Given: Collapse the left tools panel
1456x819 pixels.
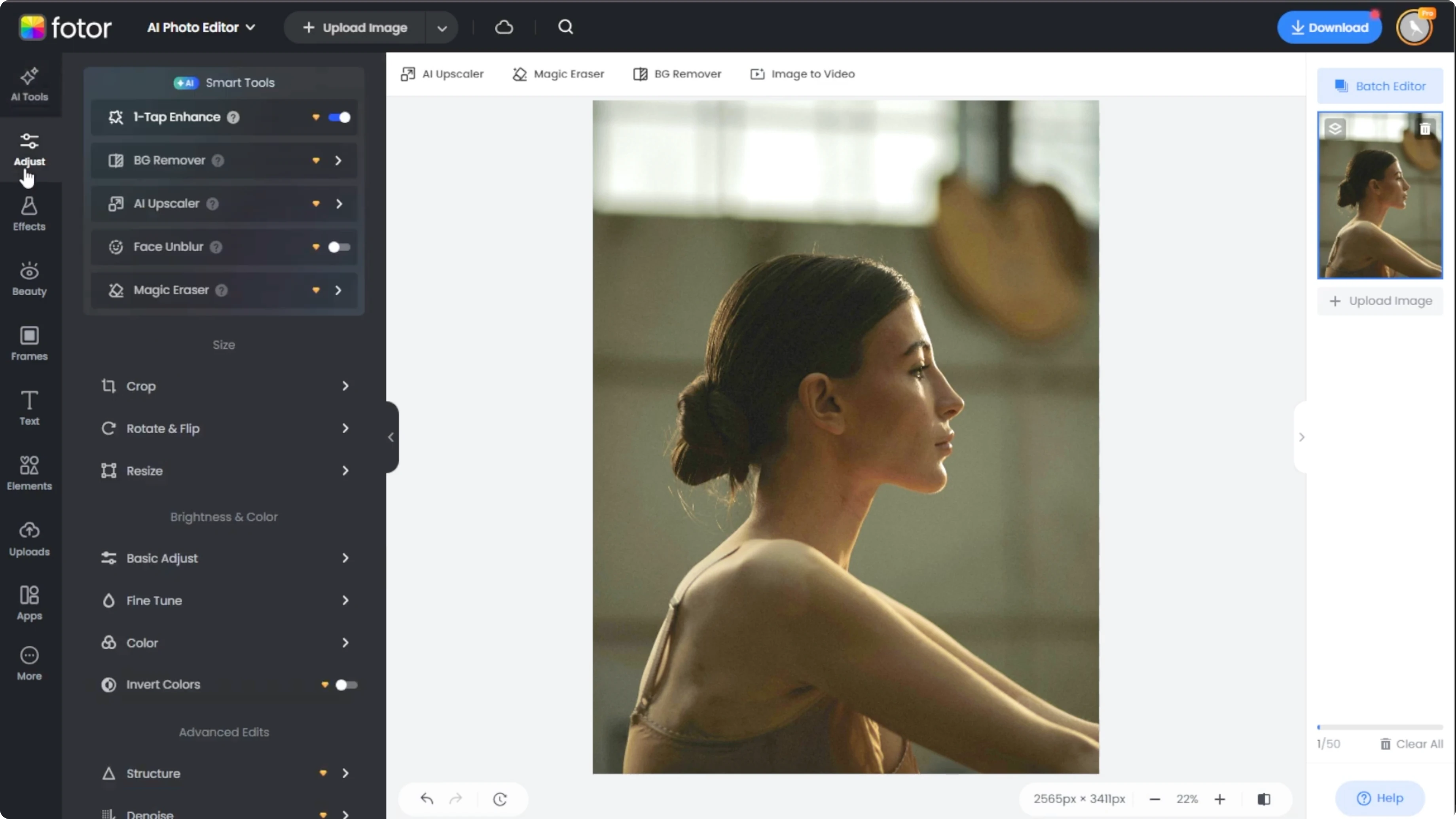Looking at the screenshot, I should click(x=391, y=437).
